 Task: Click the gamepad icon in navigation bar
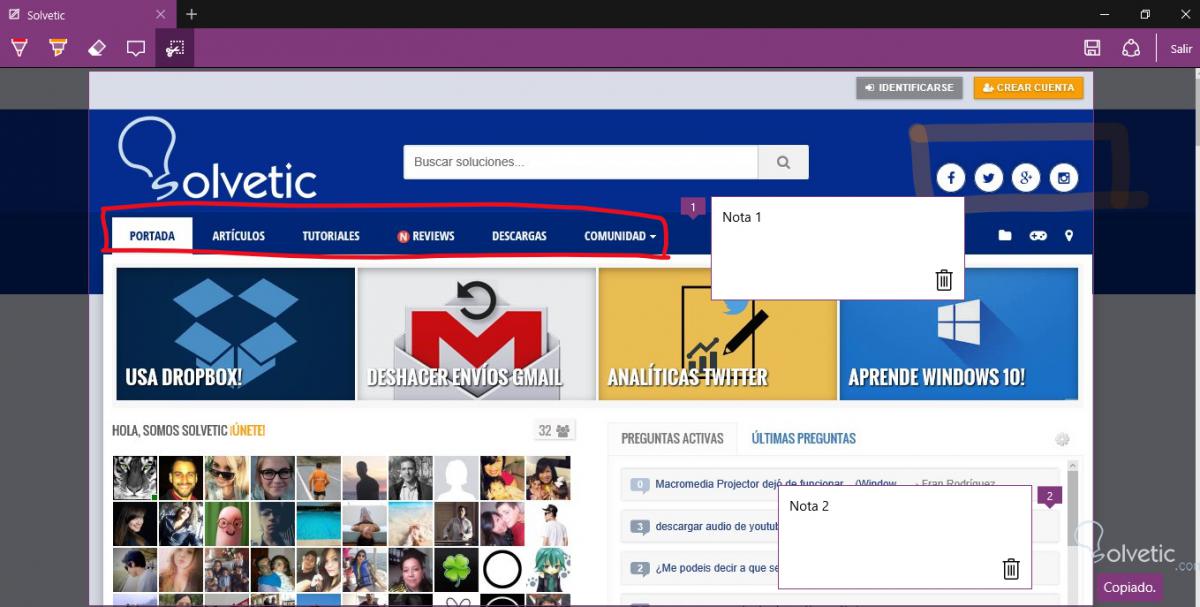pos(1039,236)
